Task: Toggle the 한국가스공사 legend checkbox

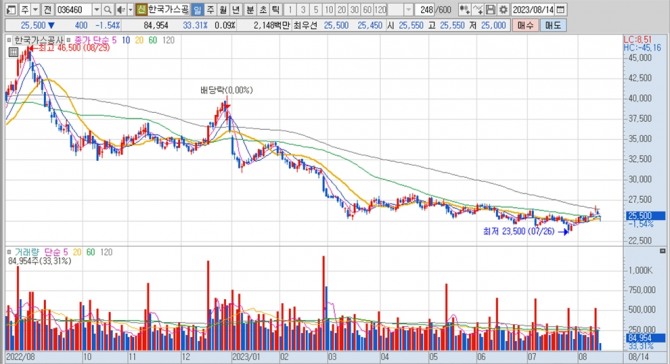Action: pos(9,40)
